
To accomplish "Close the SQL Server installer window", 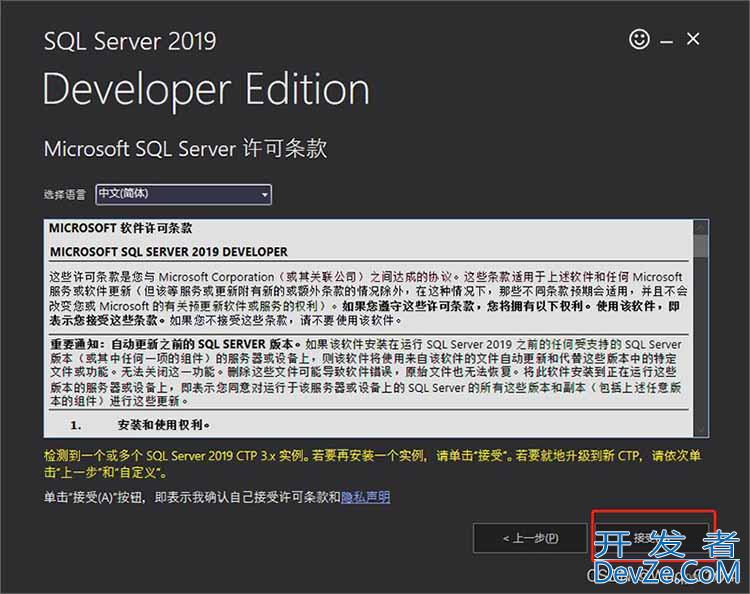I will point(693,39).
